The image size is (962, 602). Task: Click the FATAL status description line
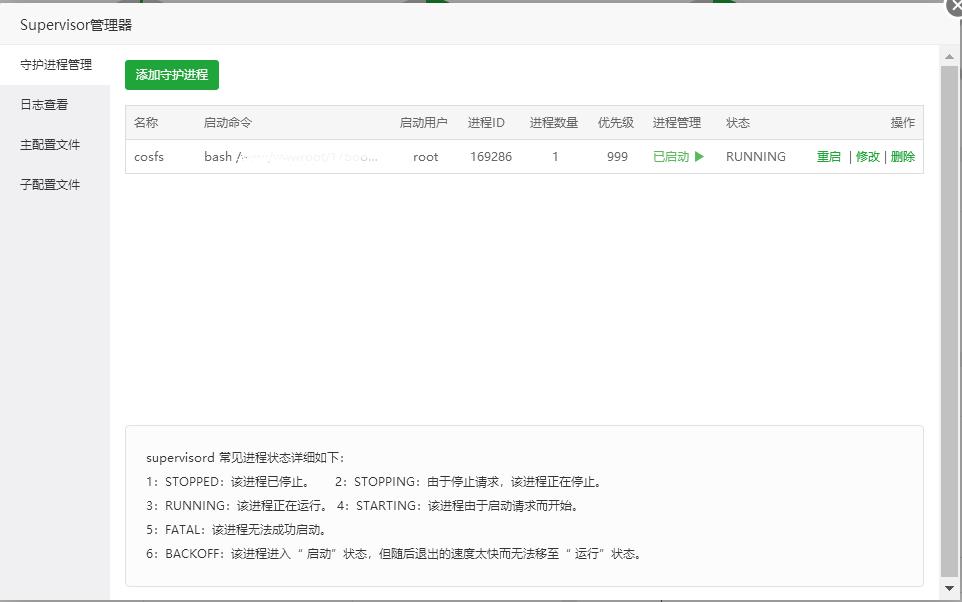(236, 530)
